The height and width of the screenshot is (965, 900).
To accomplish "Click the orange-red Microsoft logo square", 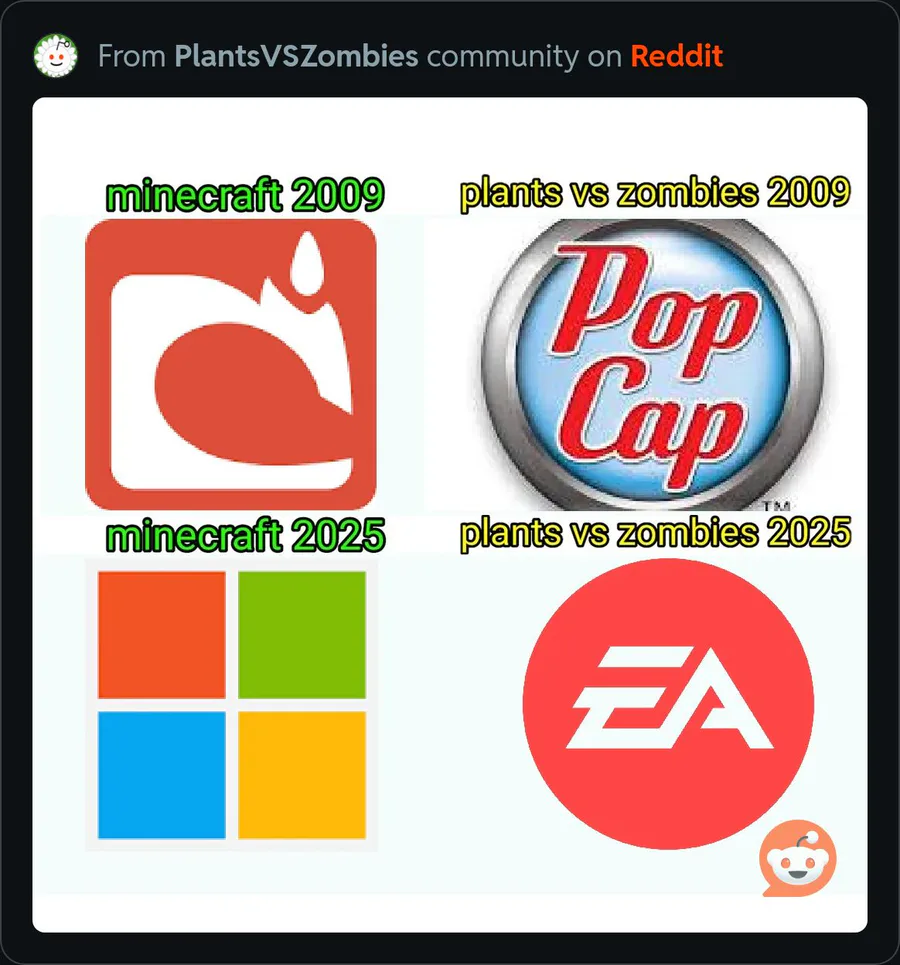I will click(162, 635).
